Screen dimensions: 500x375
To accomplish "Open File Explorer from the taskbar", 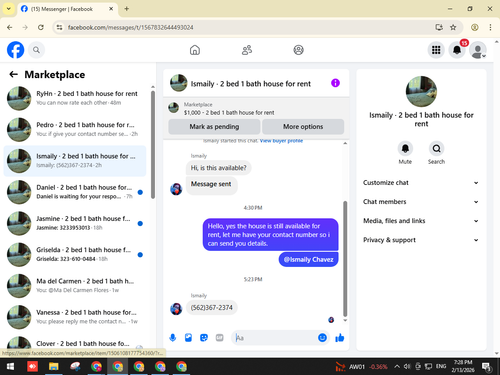I will [54, 367].
